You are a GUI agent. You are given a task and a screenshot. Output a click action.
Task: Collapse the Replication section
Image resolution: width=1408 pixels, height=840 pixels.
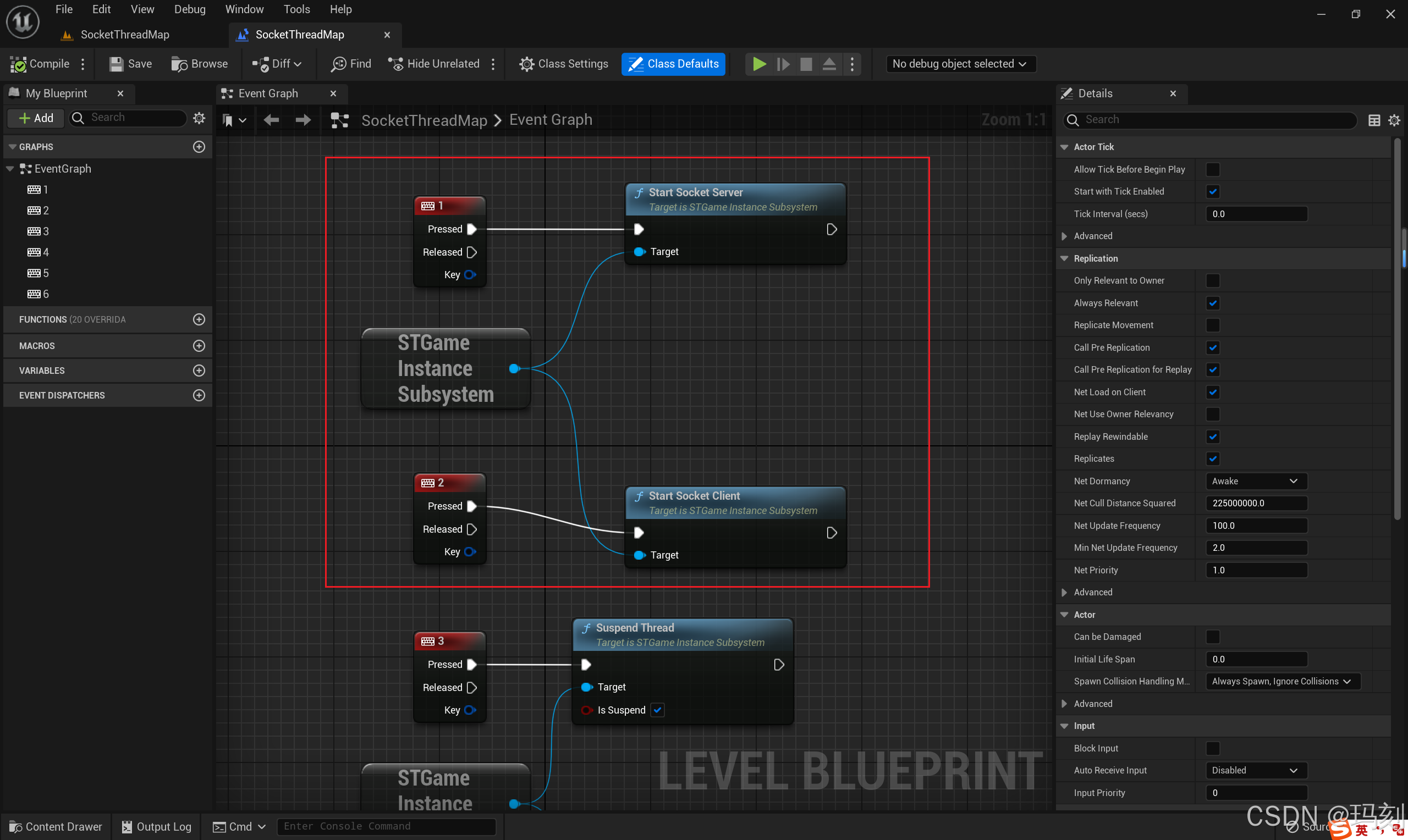pos(1064,258)
